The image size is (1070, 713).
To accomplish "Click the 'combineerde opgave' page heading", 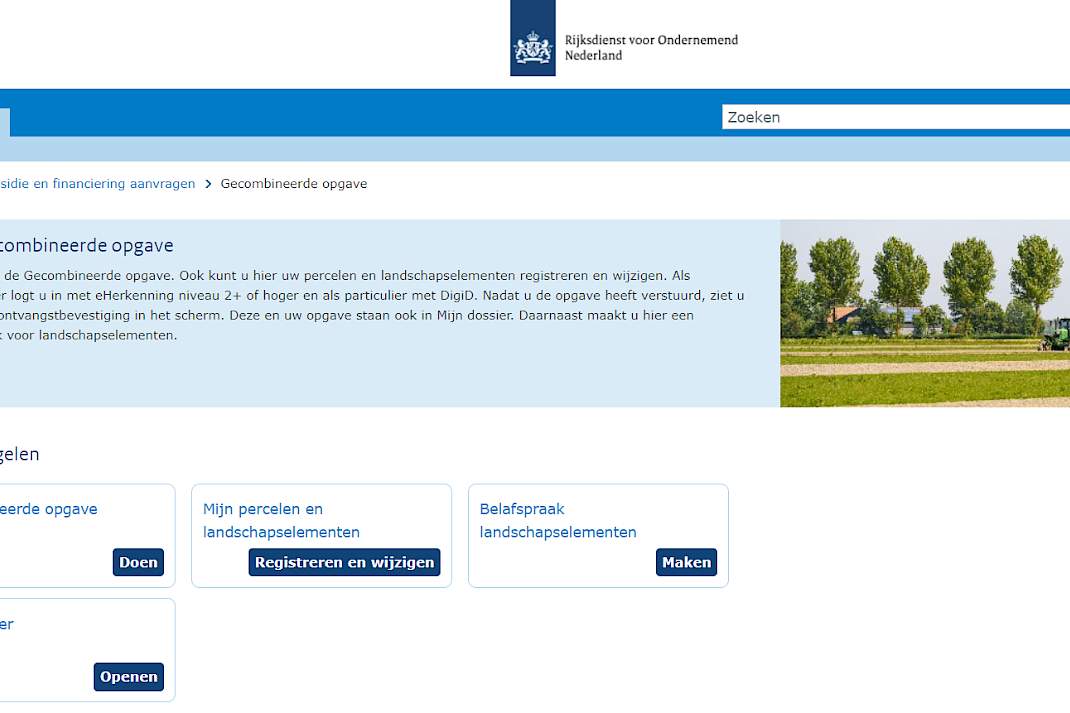I will (87, 246).
